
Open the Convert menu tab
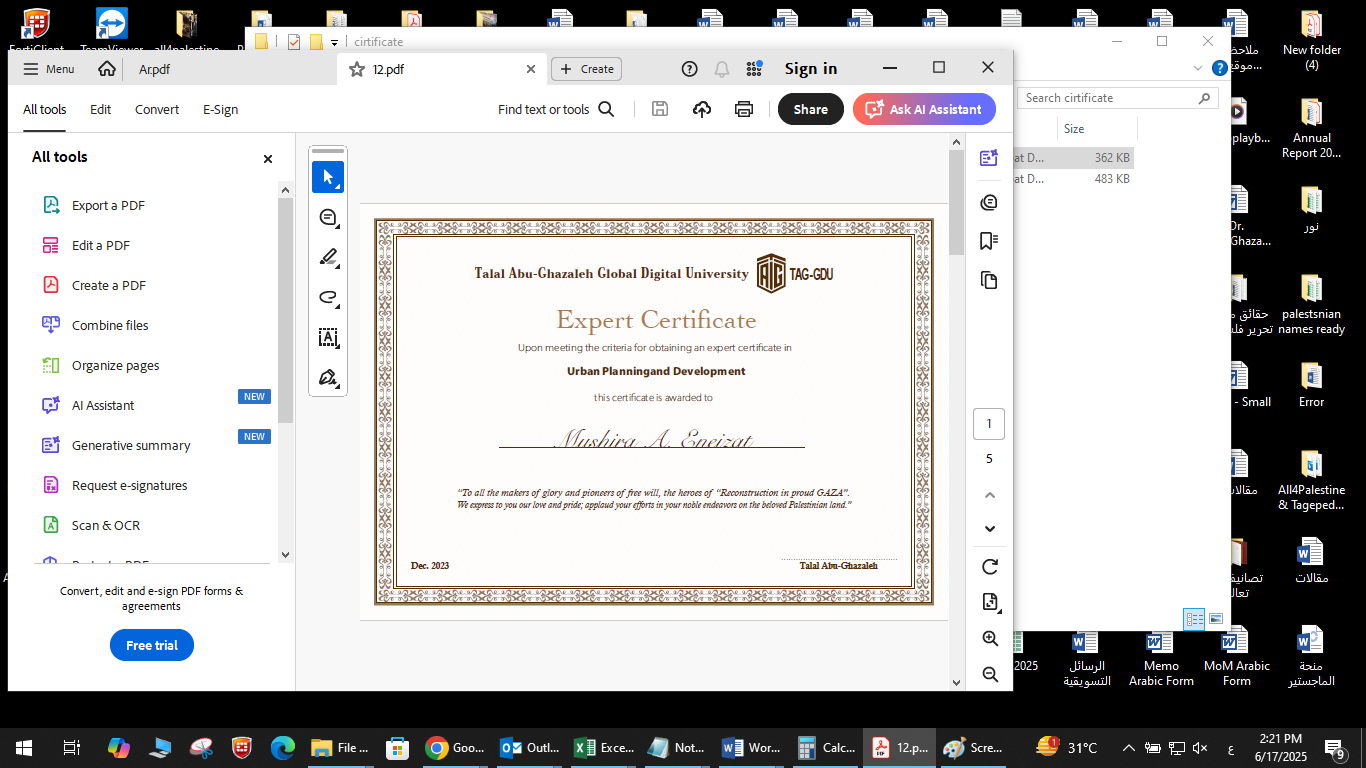point(157,110)
